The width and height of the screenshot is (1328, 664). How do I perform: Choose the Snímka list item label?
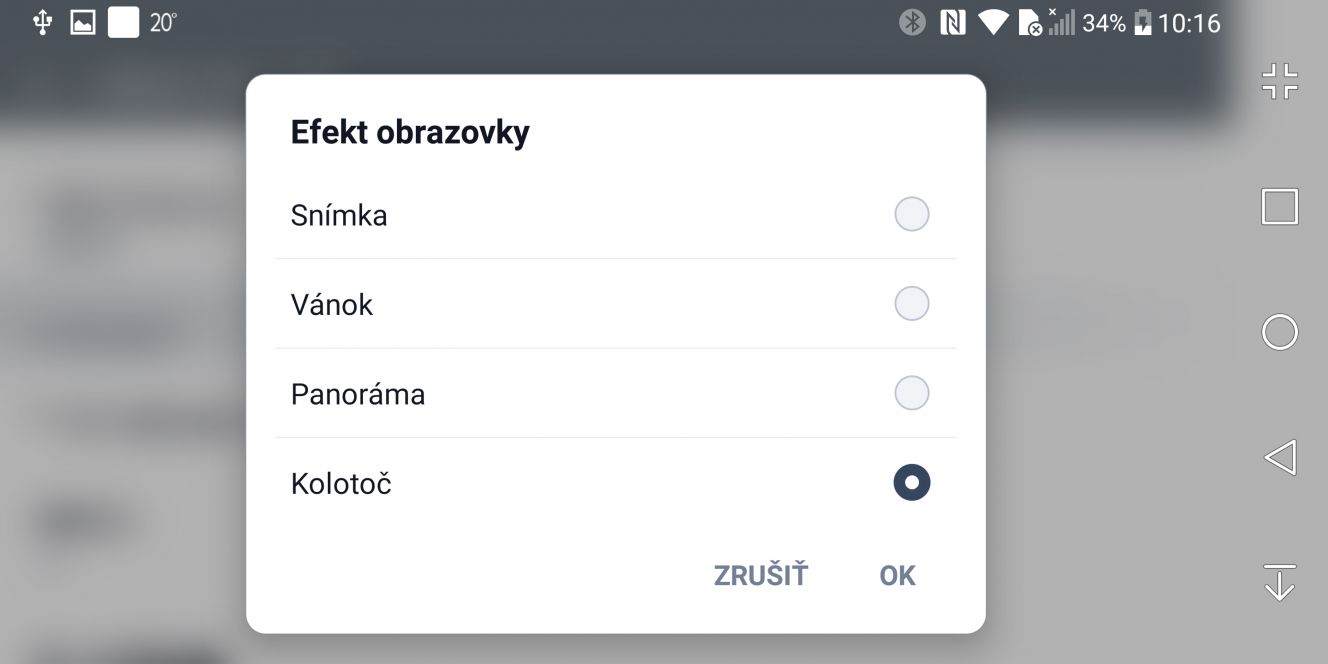(x=339, y=215)
